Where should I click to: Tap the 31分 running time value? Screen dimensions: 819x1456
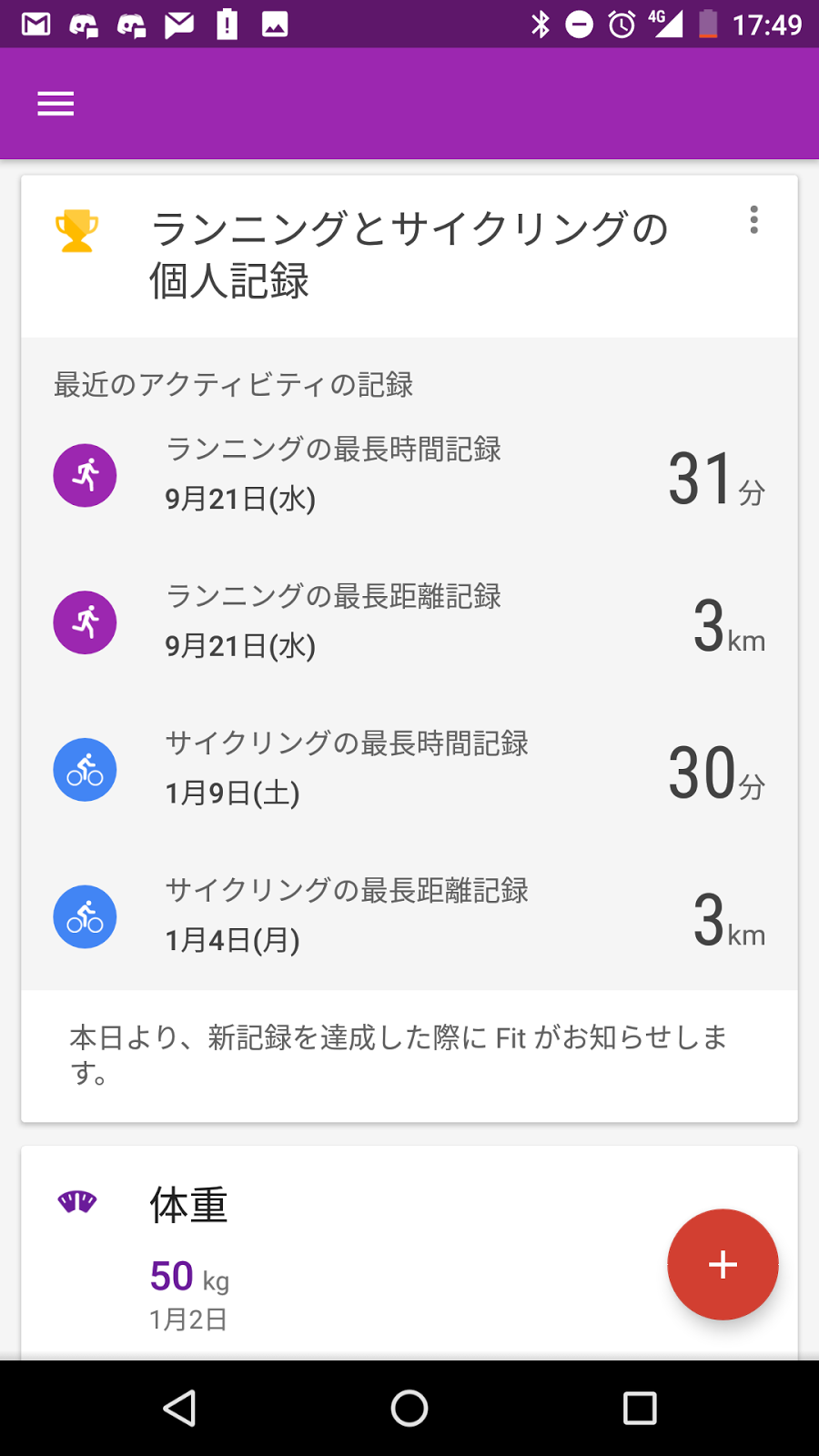715,479
